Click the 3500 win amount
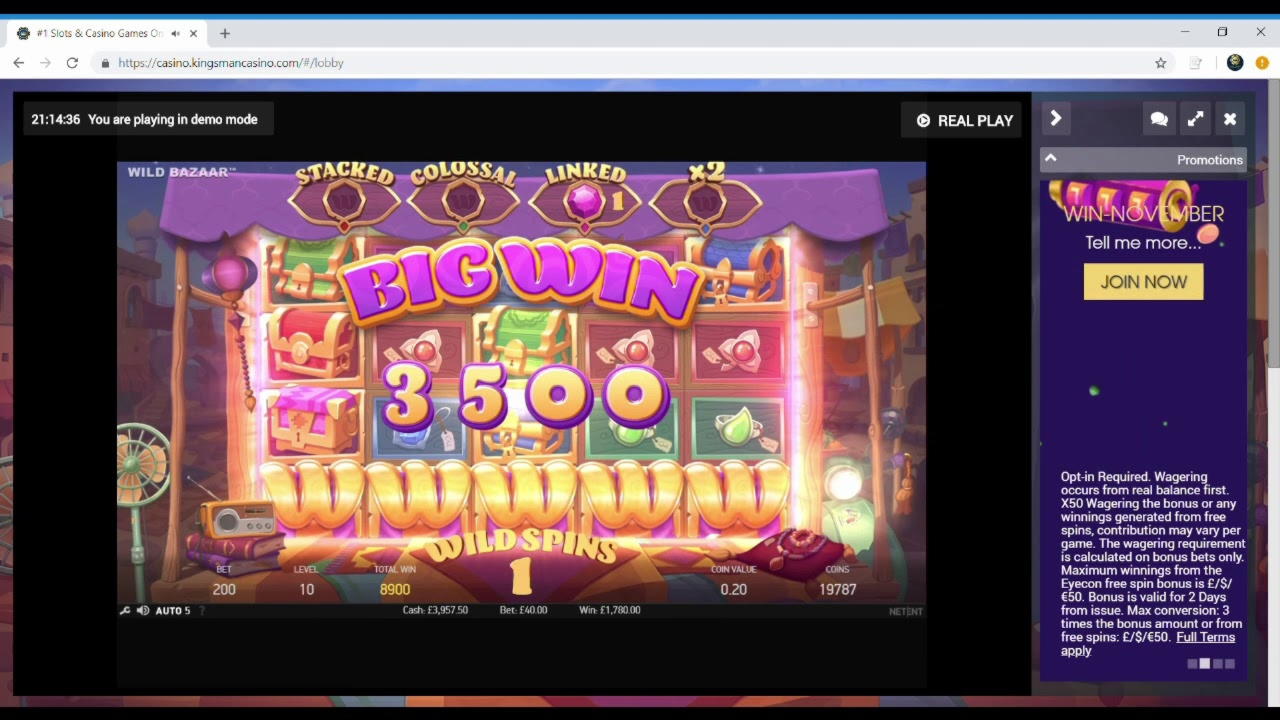Viewport: 1280px width, 720px height. click(x=524, y=396)
